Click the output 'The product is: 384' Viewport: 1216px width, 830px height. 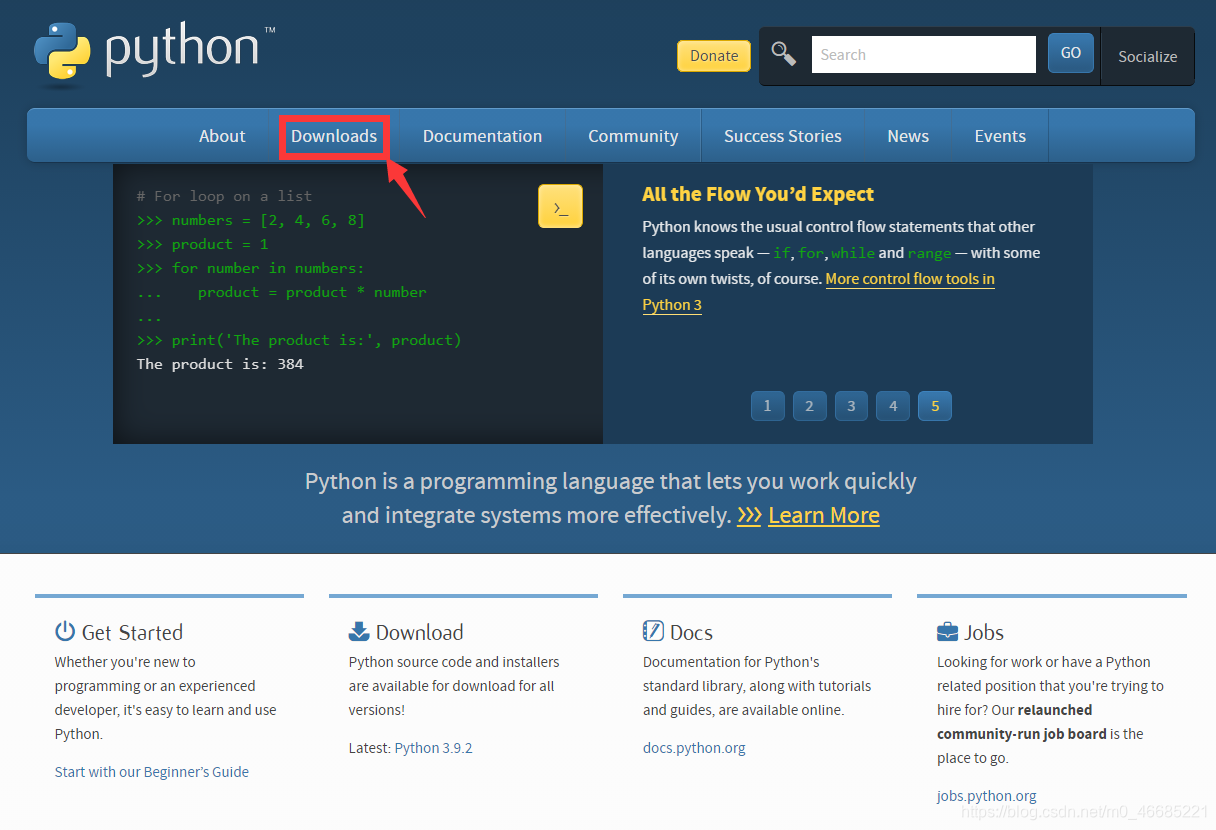[220, 364]
